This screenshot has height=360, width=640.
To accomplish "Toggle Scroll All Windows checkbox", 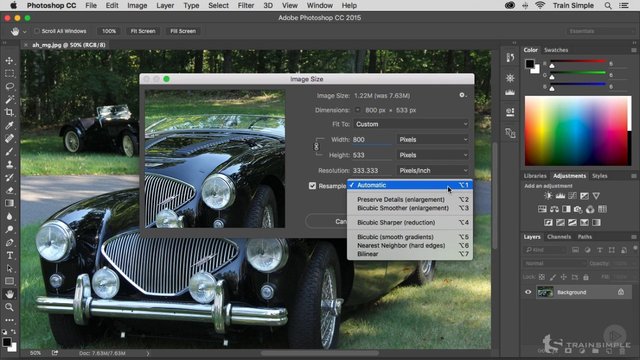I will [37, 31].
